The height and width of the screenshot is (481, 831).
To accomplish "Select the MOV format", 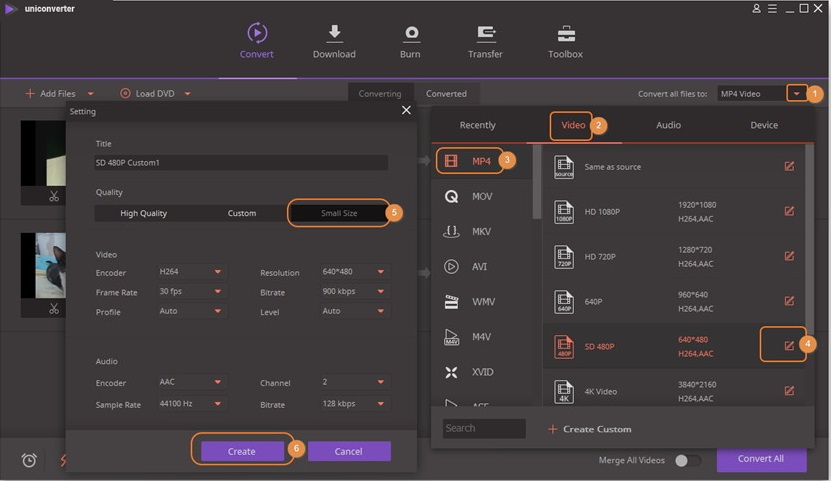I will tap(482, 197).
